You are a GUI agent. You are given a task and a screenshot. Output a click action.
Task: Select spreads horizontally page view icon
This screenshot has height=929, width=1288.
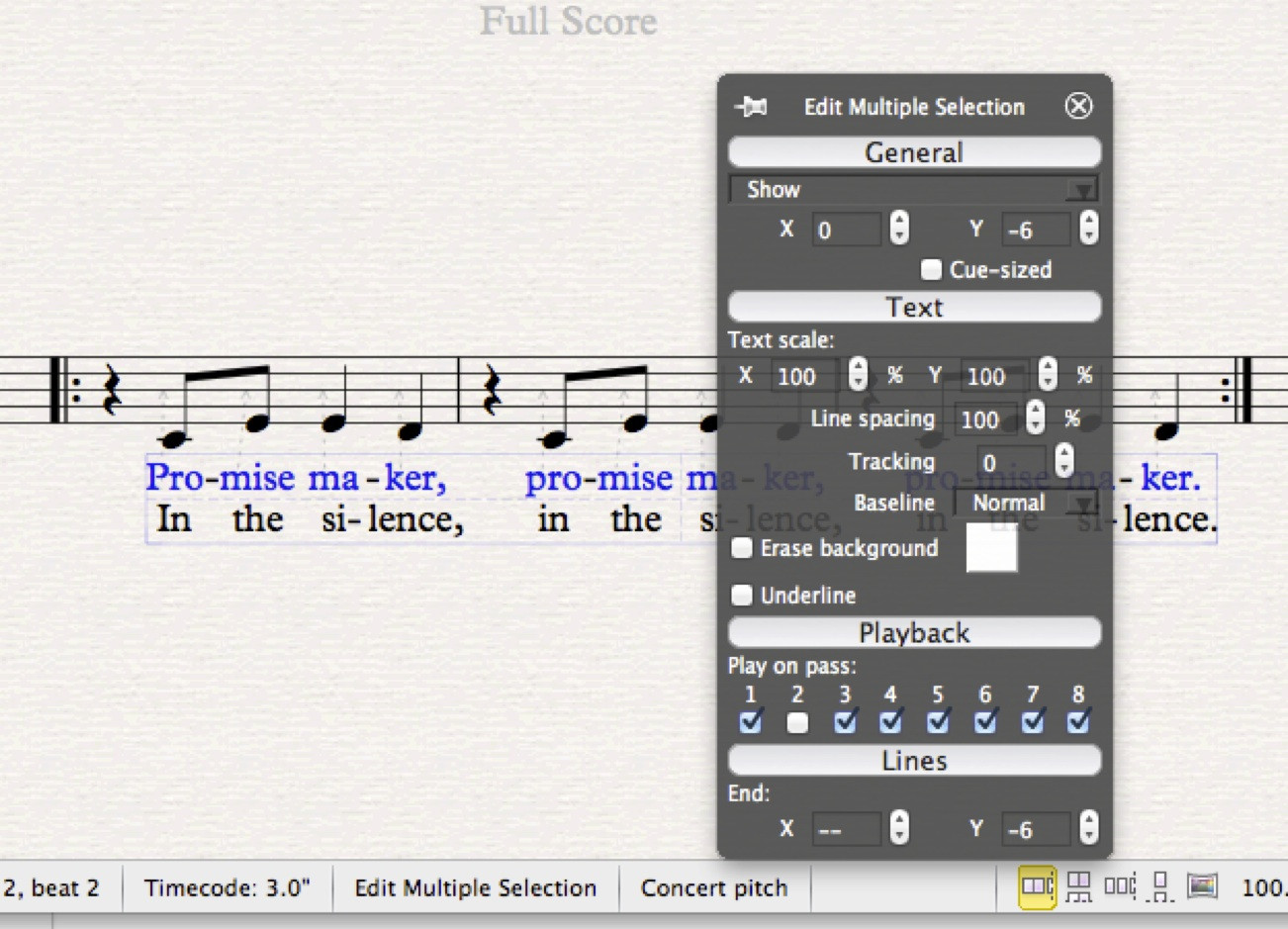(x=1037, y=885)
